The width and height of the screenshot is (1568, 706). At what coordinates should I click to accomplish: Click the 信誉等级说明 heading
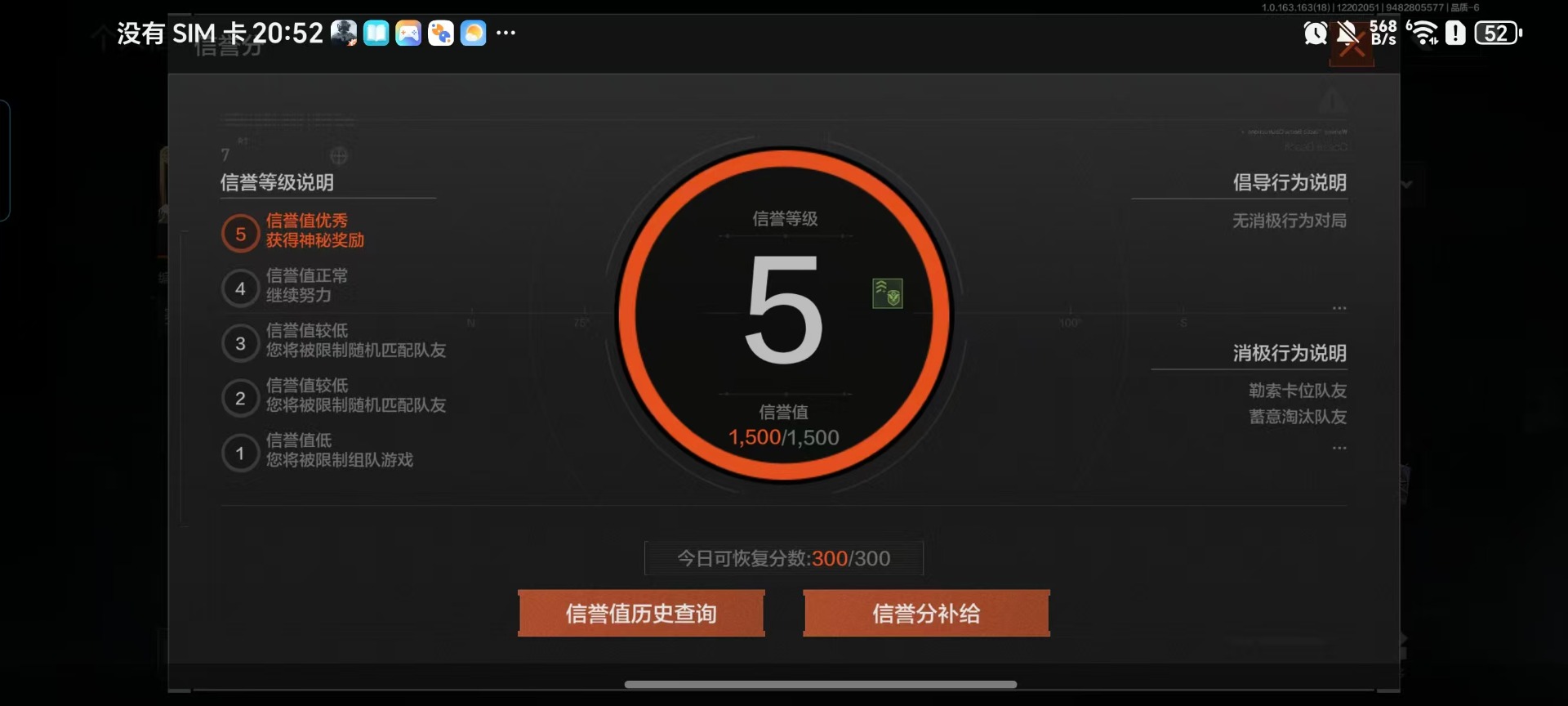277,182
